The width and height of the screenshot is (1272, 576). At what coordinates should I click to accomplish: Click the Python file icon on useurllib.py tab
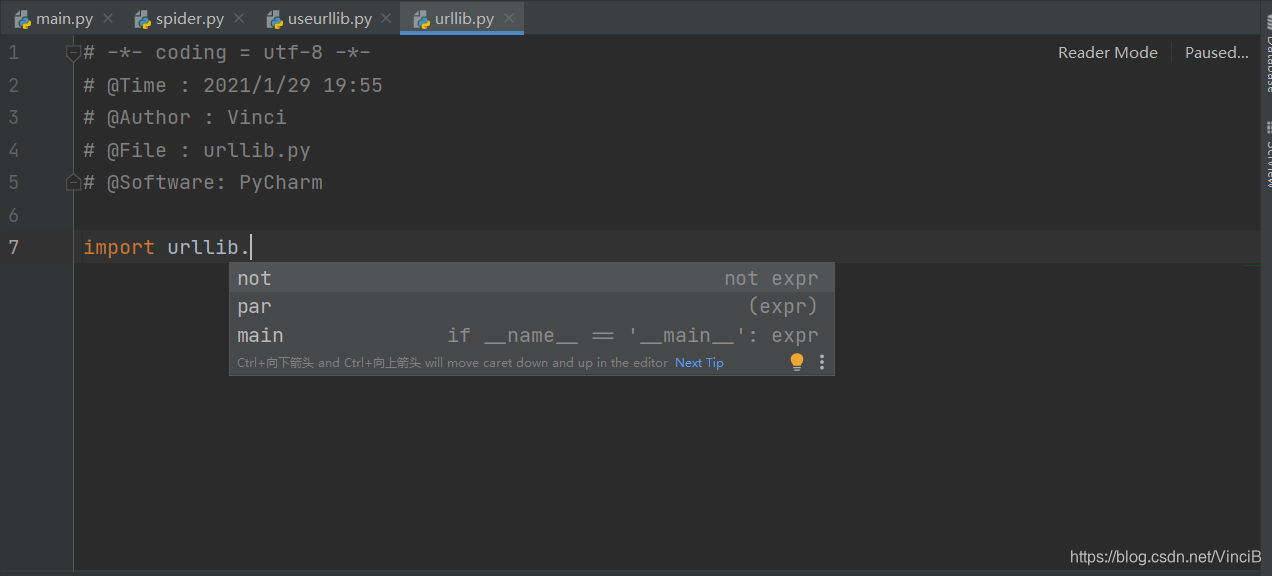274,19
